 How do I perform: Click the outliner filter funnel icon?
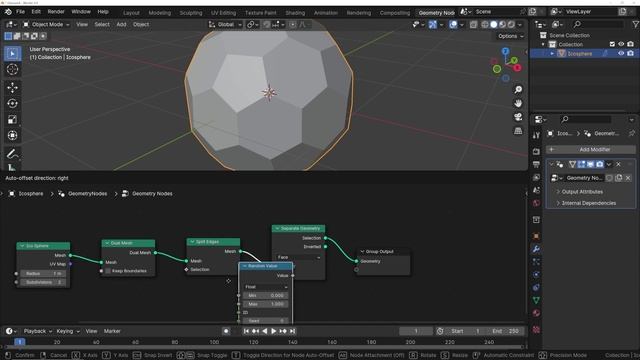pyautogui.click(x=636, y=24)
